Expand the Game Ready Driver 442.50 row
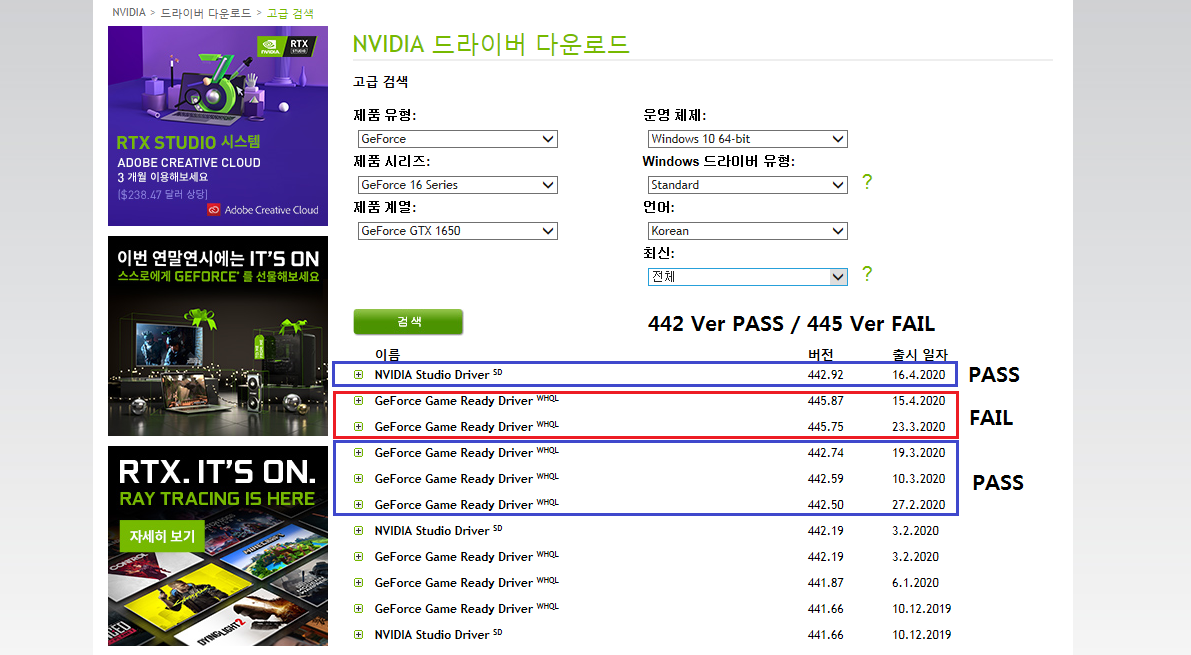Screen dimensions: 1191x655 tap(359, 505)
